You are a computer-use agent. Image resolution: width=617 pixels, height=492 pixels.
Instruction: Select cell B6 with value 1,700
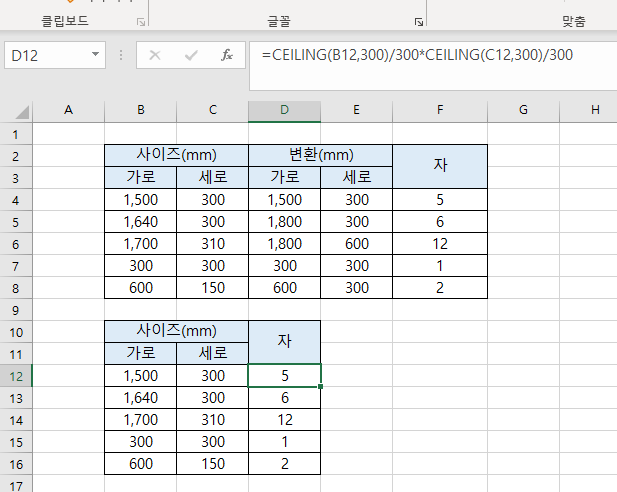[x=140, y=244]
